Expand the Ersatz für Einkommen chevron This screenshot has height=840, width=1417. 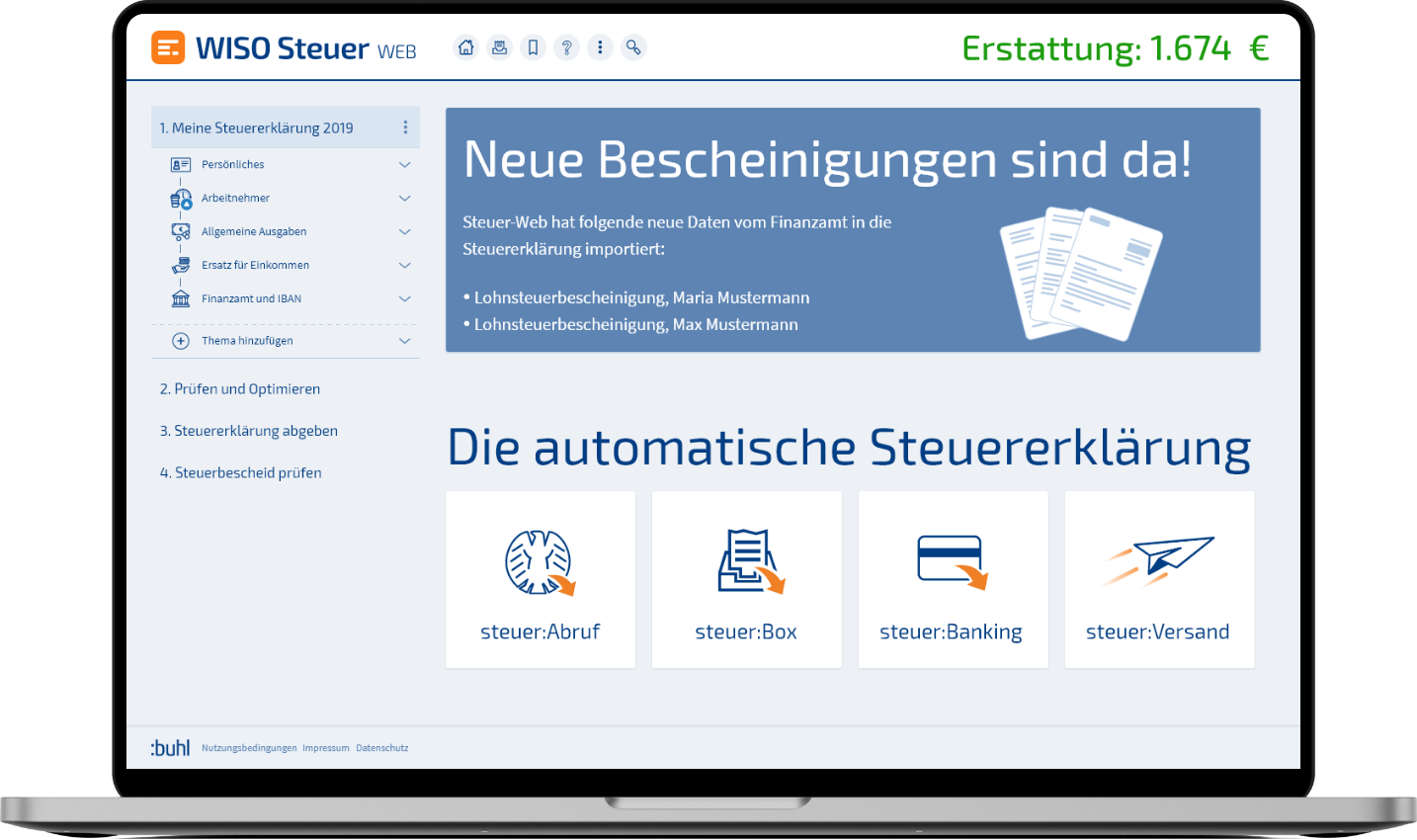pos(404,266)
